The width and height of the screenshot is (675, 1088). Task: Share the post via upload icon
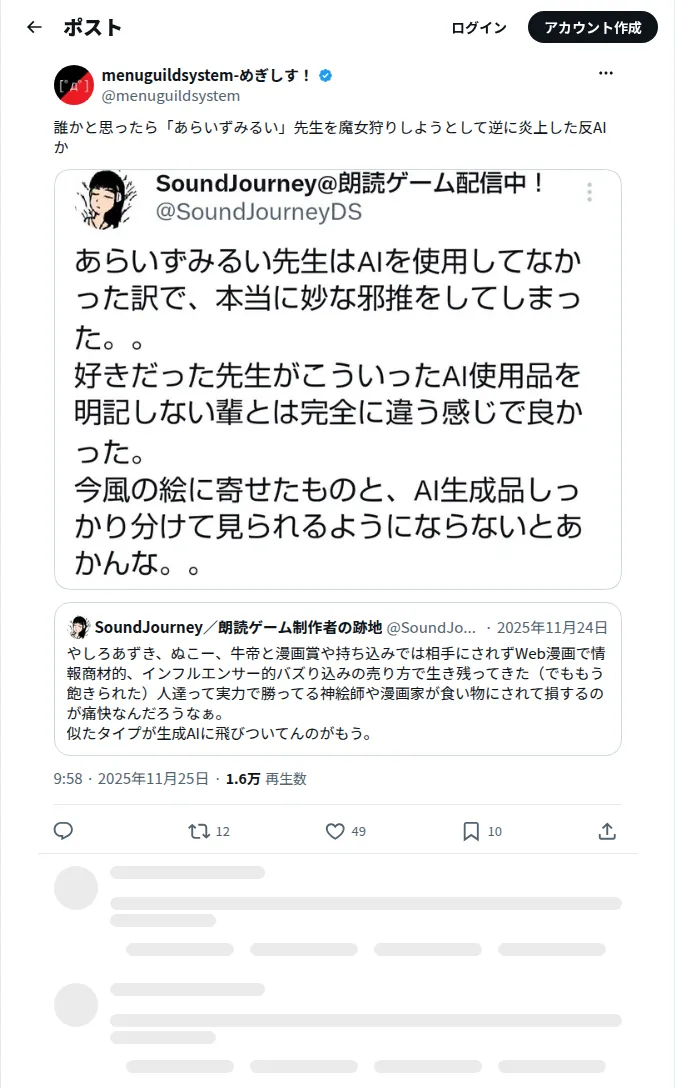[x=607, y=831]
